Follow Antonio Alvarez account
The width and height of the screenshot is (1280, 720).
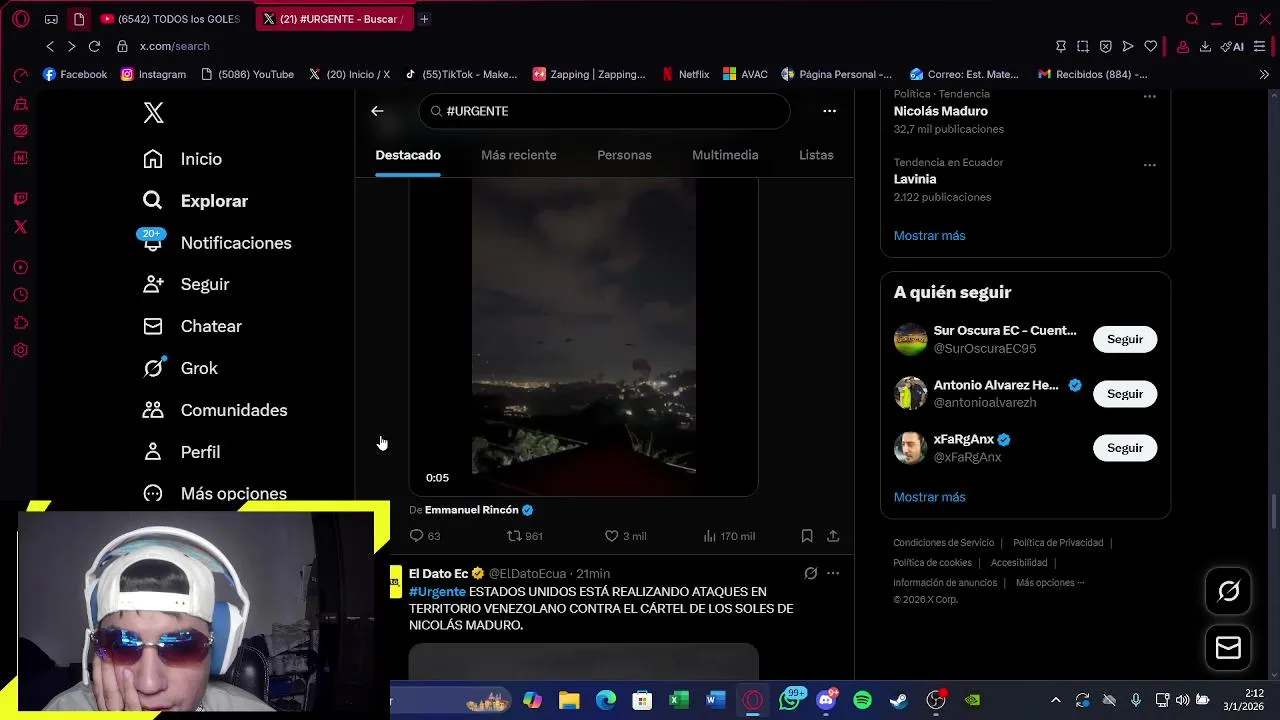(x=1125, y=394)
